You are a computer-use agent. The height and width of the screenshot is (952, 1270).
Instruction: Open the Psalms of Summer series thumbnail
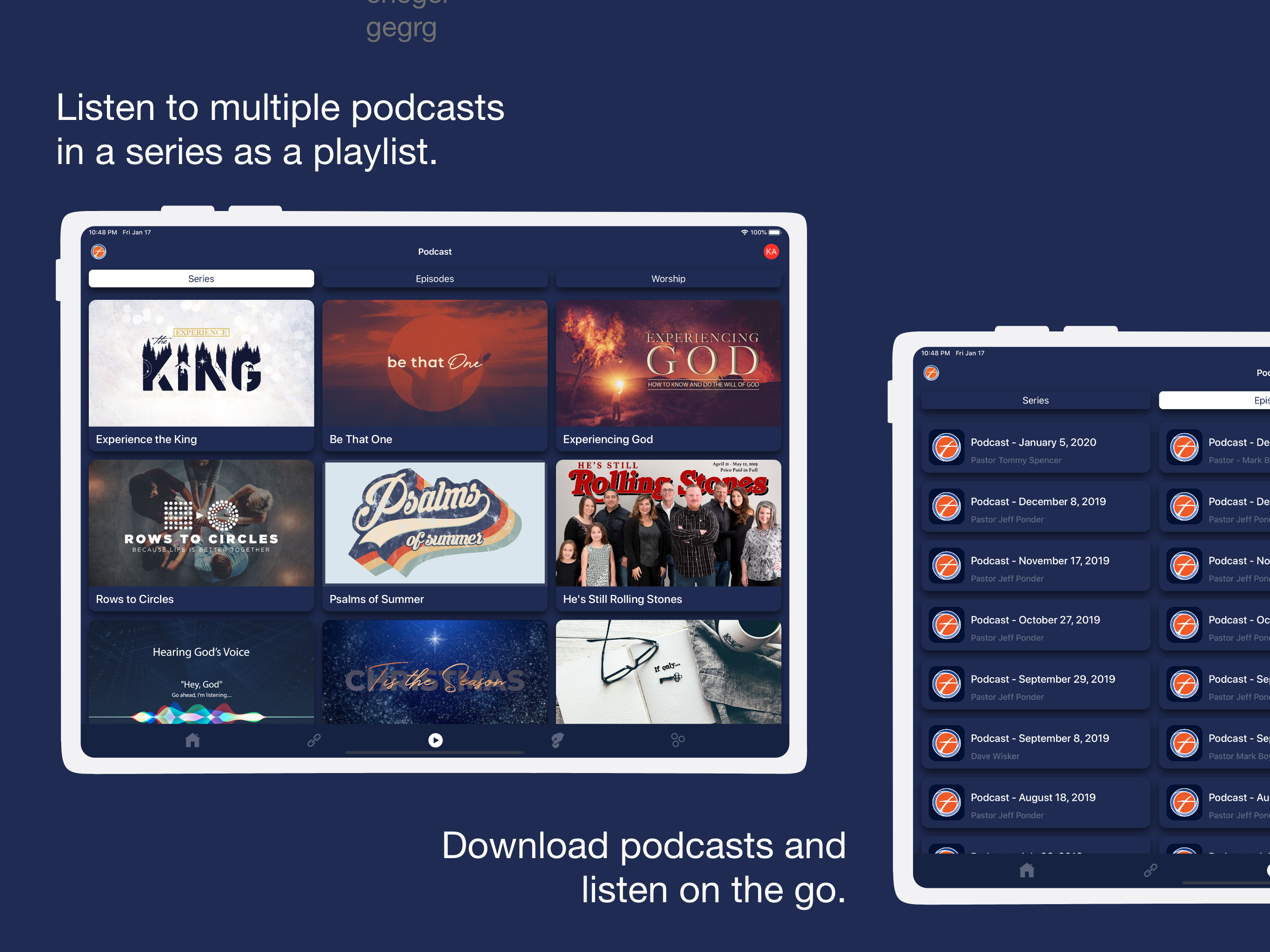pos(435,523)
